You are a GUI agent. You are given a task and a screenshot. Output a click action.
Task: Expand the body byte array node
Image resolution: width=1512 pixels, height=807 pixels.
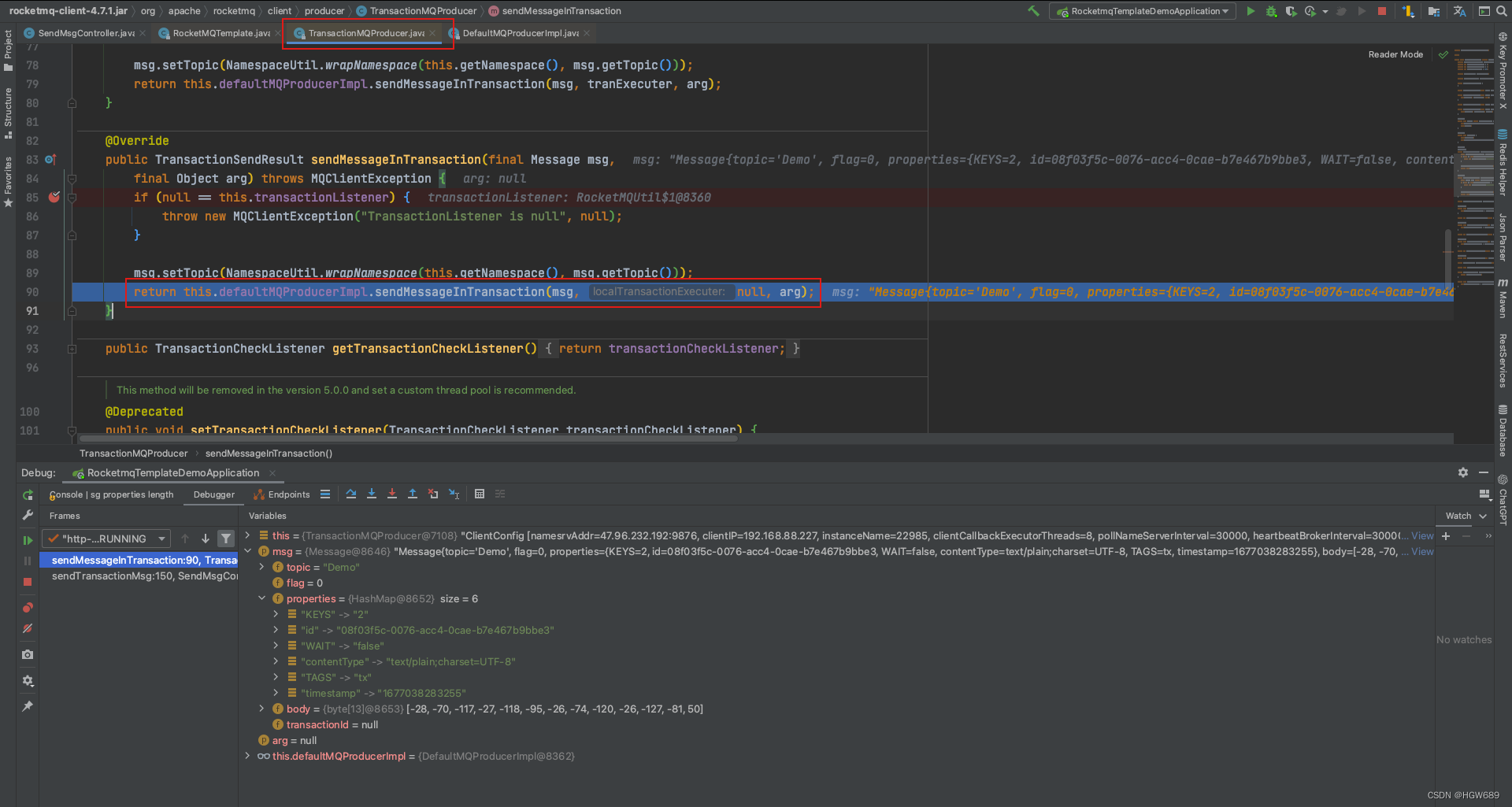(x=261, y=709)
